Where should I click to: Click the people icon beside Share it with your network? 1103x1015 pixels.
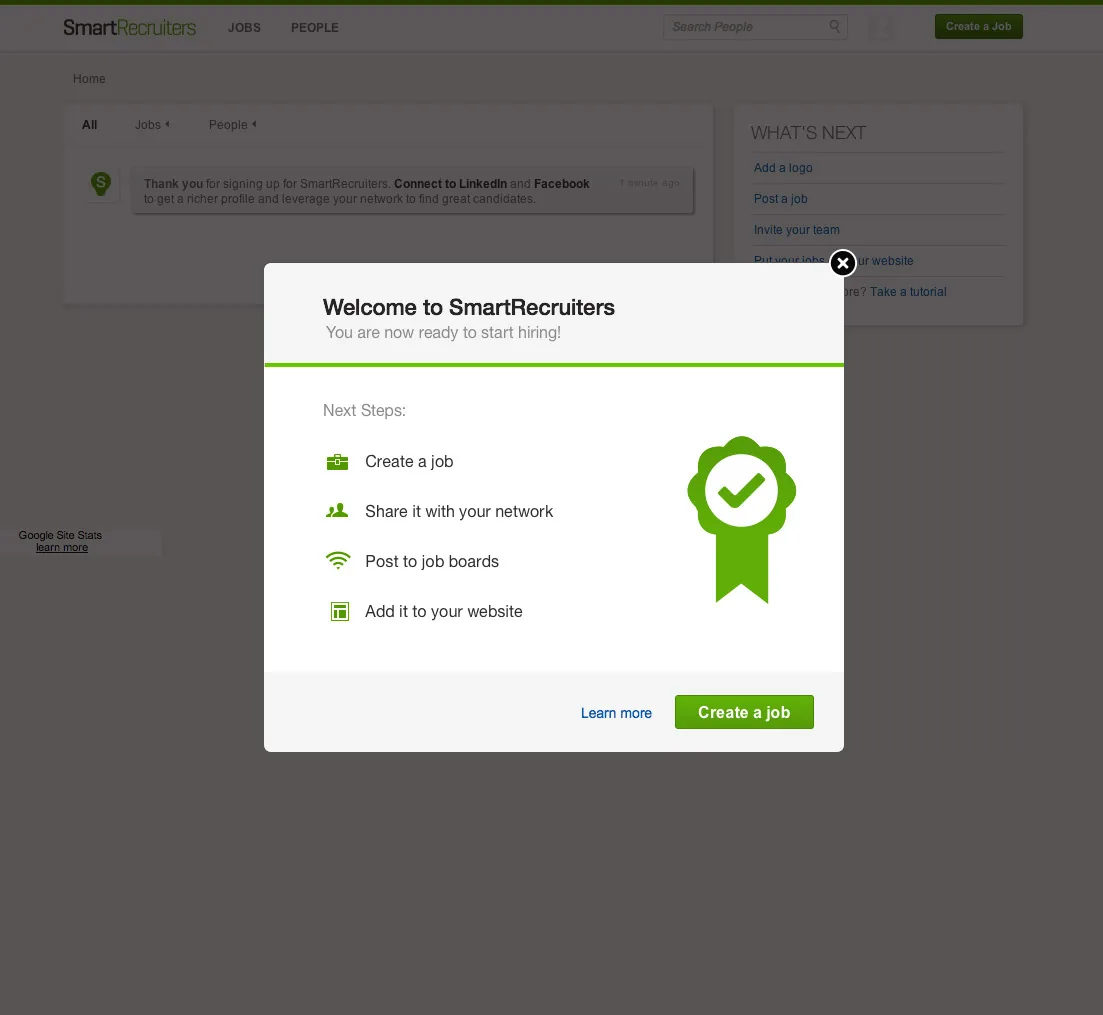(338, 511)
